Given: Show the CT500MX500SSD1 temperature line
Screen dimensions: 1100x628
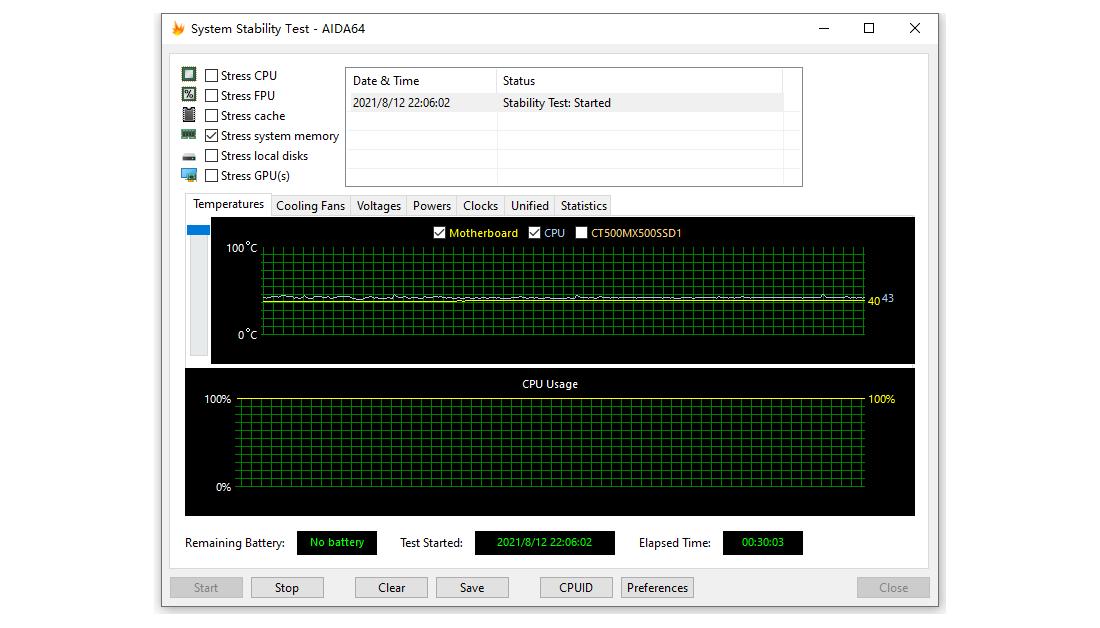Looking at the screenshot, I should (581, 233).
